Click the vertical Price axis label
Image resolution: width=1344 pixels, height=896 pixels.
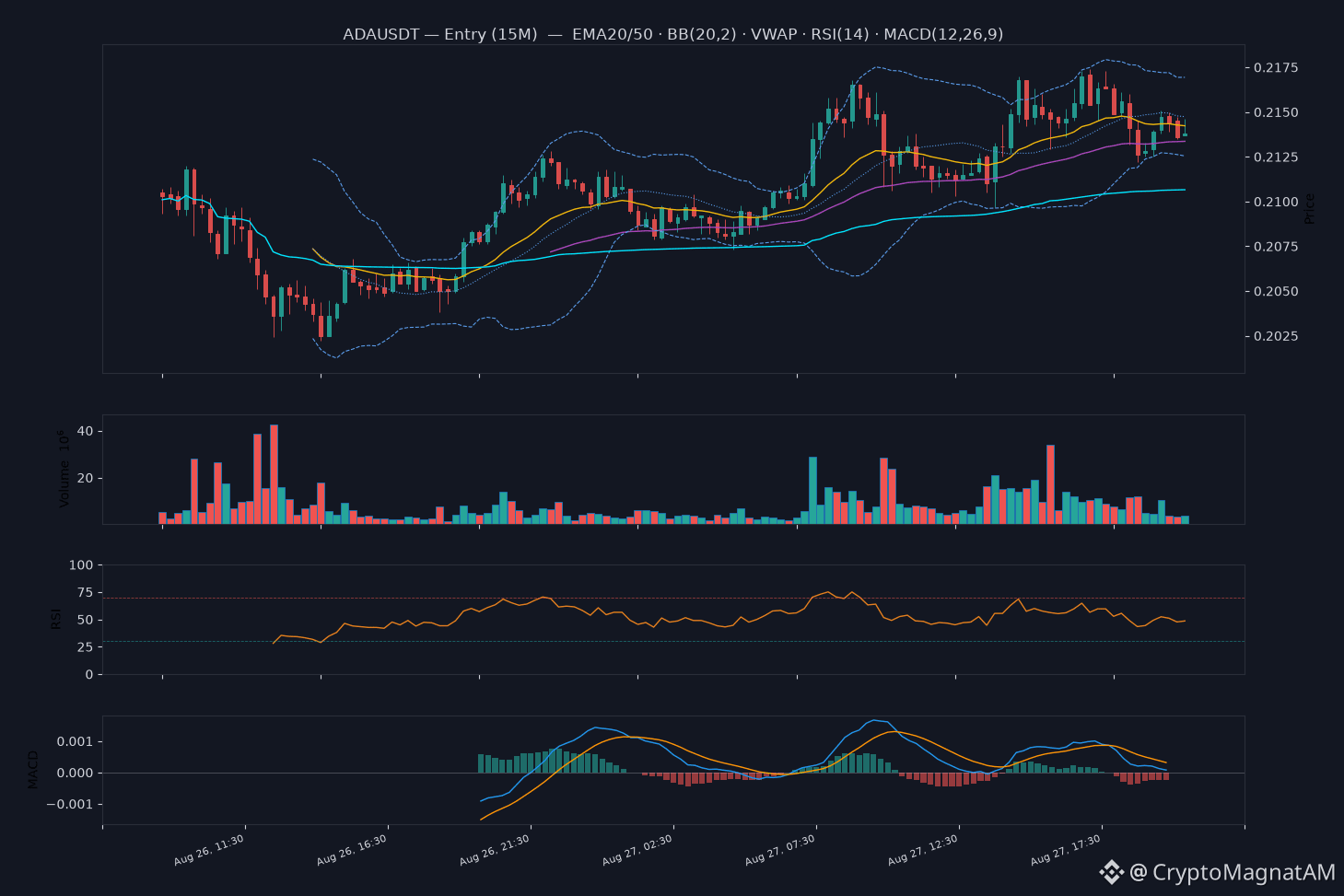[x=1310, y=209]
